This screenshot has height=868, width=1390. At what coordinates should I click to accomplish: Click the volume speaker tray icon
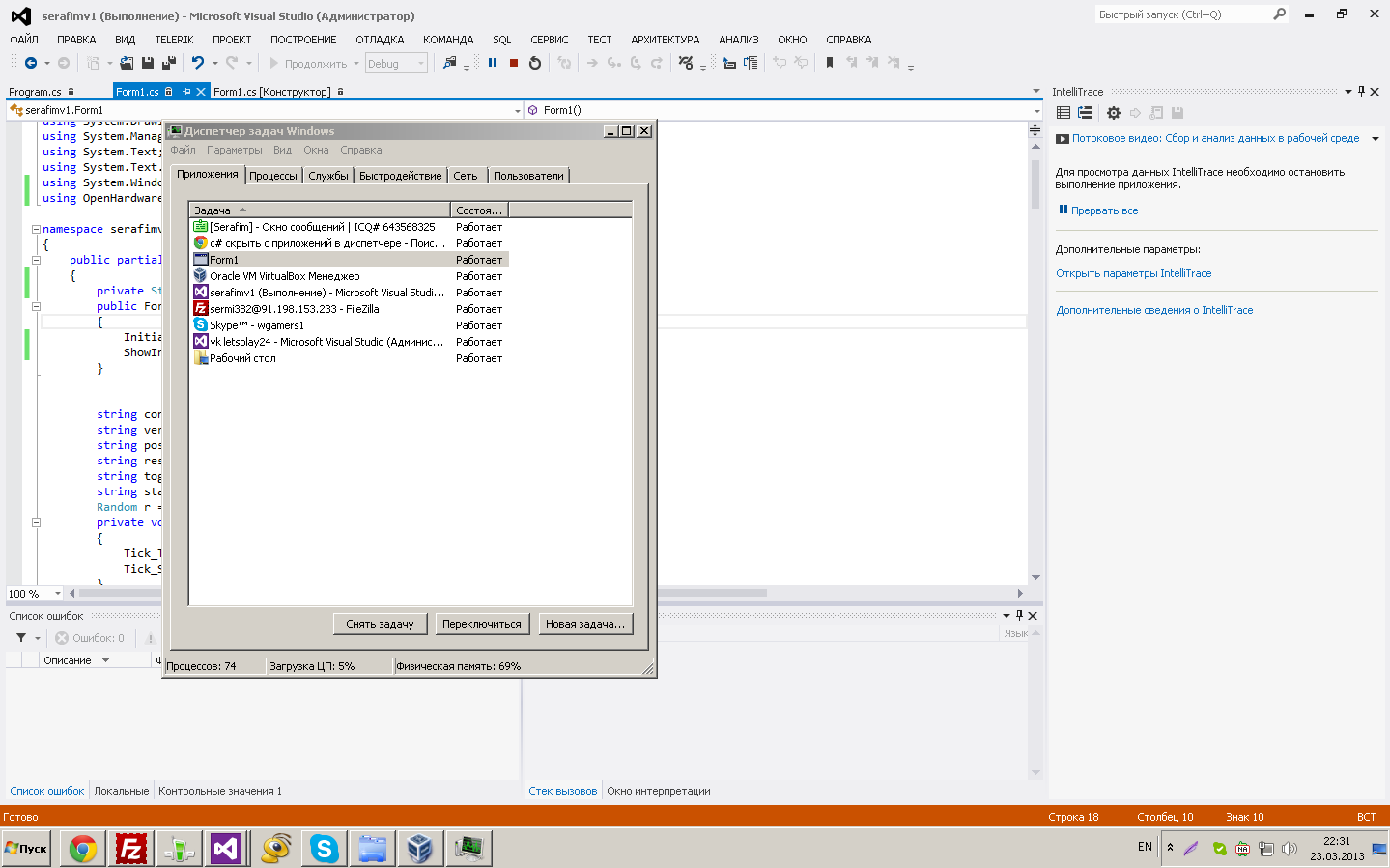pos(1290,849)
